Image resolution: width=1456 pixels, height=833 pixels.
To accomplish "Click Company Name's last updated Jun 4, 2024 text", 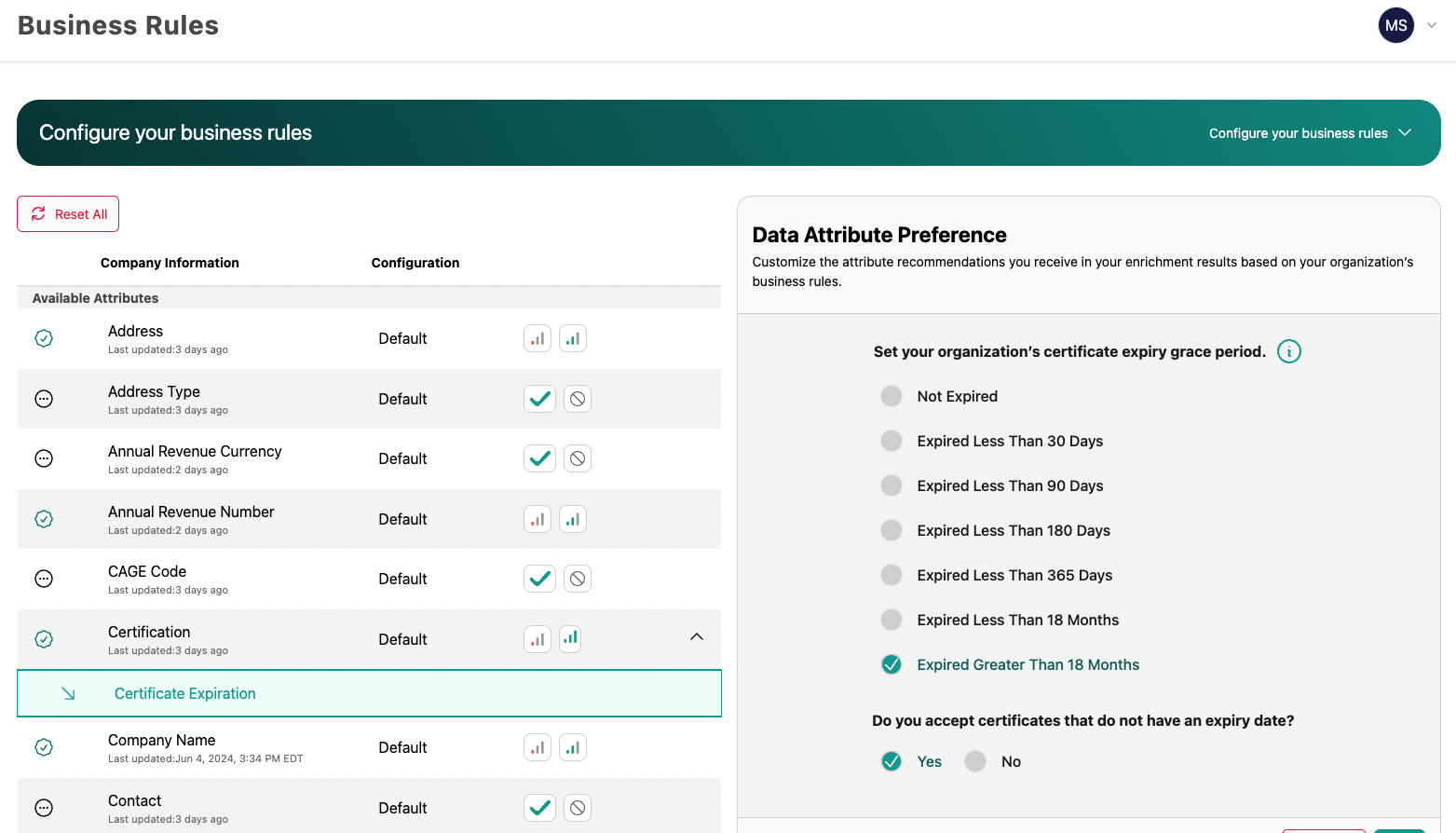I will click(x=205, y=758).
